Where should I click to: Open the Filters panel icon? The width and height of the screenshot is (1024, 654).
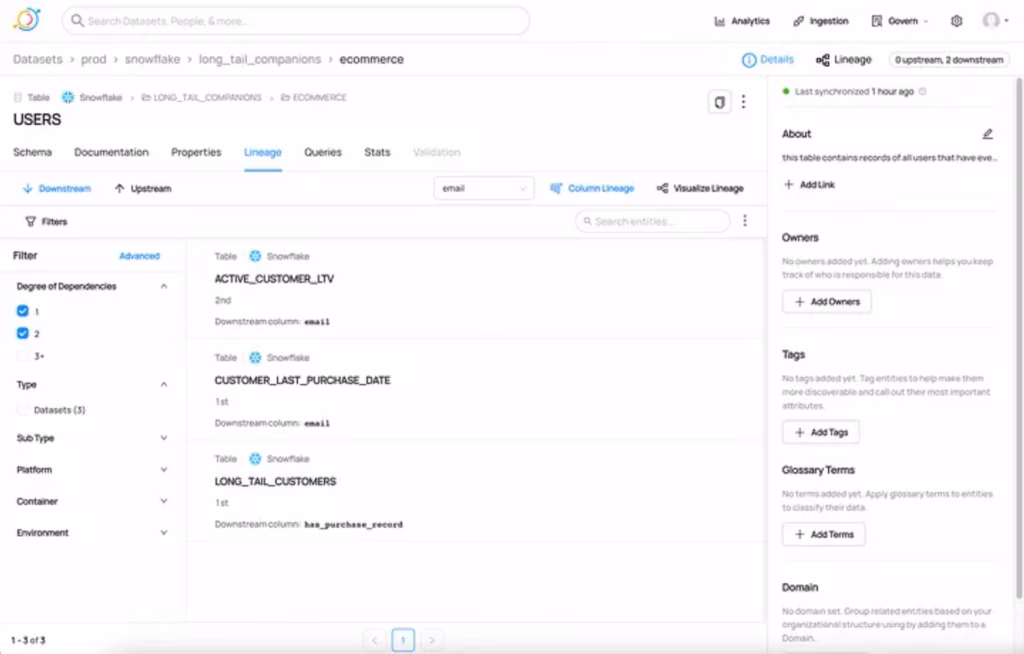pos(33,220)
